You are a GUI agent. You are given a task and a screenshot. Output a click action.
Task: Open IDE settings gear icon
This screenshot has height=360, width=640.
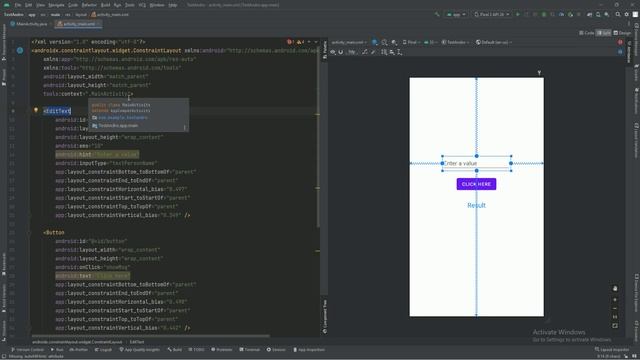(627, 14)
